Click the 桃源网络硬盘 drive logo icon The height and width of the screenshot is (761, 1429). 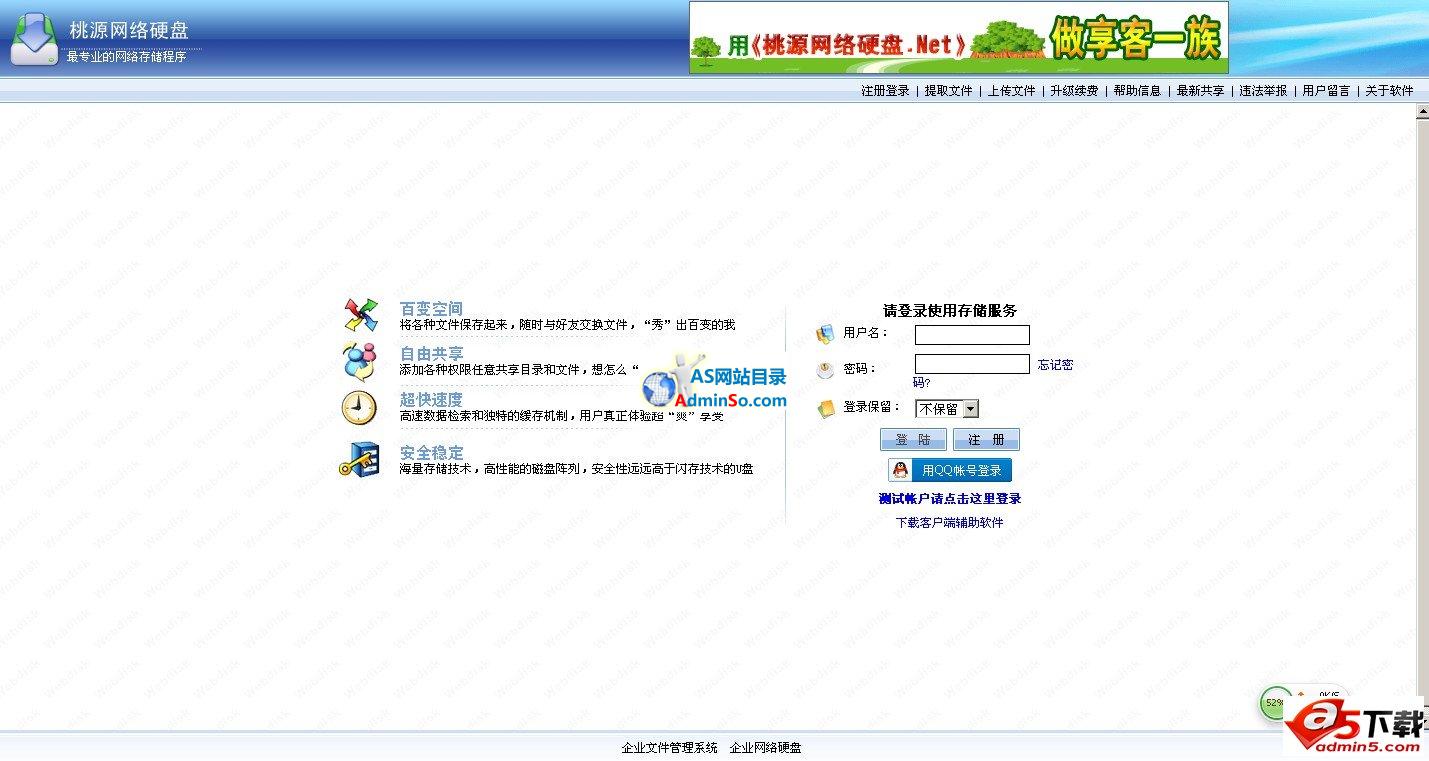click(35, 39)
